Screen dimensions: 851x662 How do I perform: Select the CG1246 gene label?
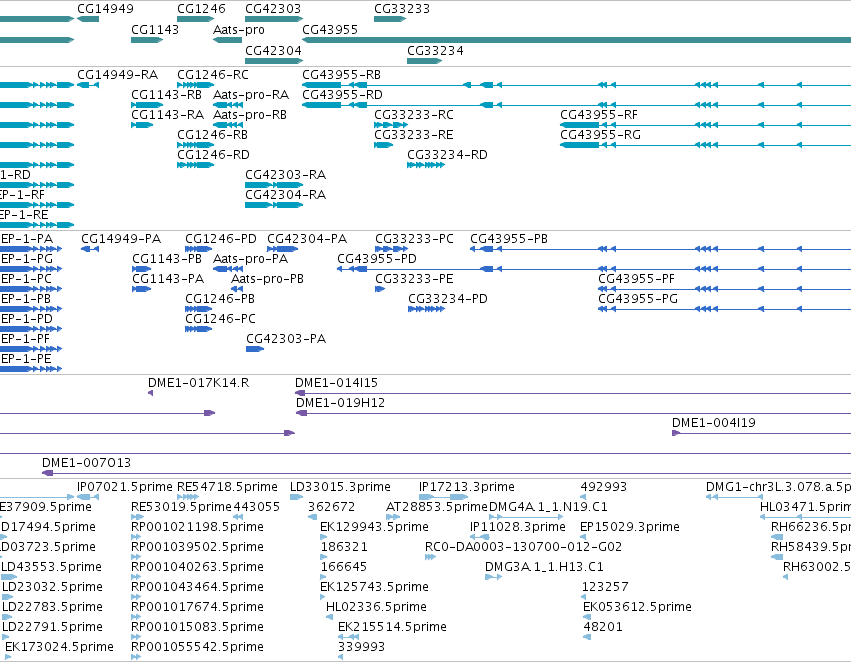click(201, 9)
